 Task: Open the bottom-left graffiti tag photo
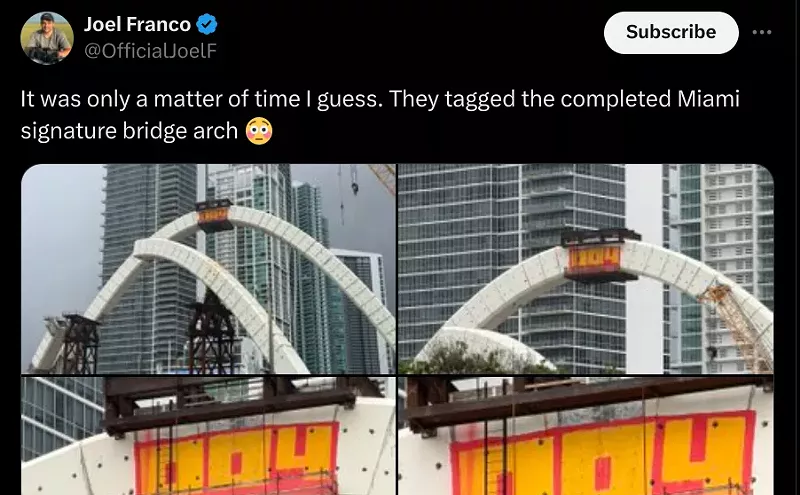(209, 436)
